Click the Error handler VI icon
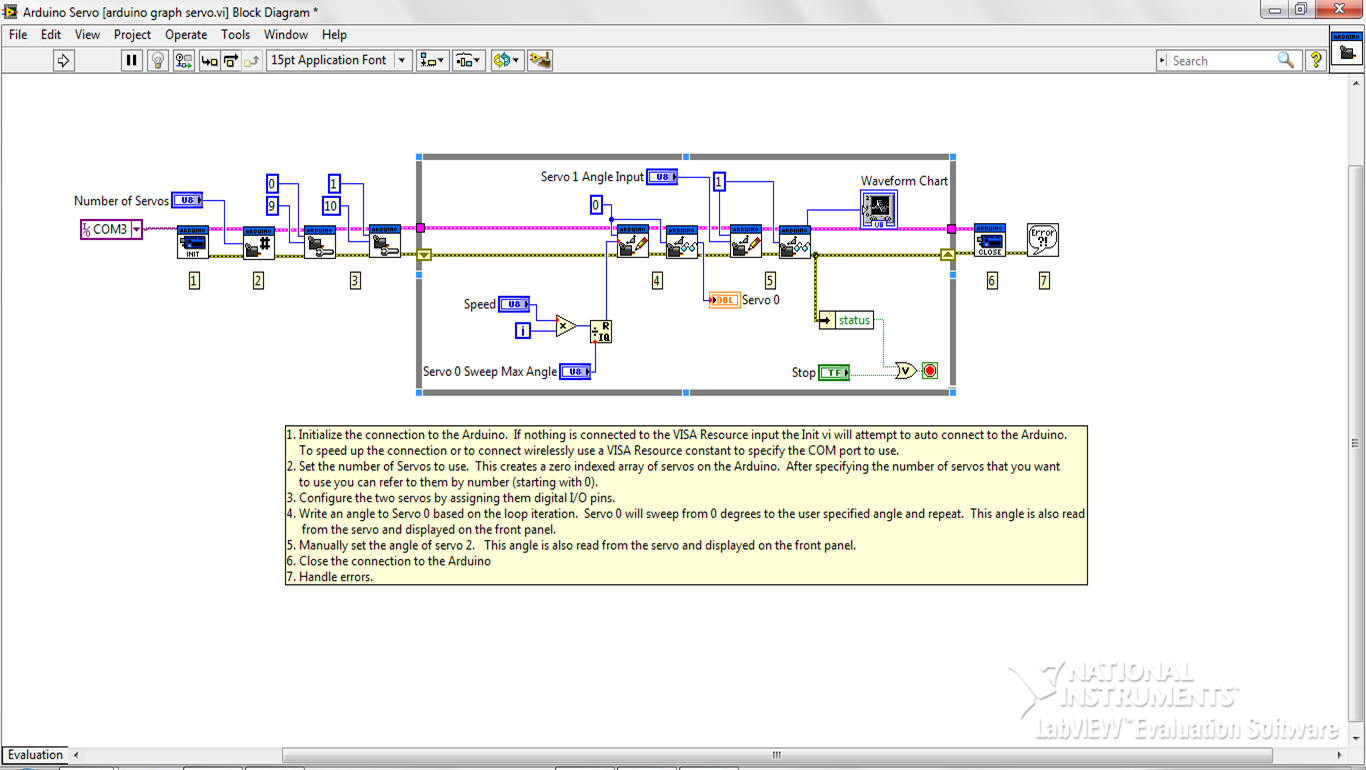This screenshot has width=1366, height=770. (1043, 240)
